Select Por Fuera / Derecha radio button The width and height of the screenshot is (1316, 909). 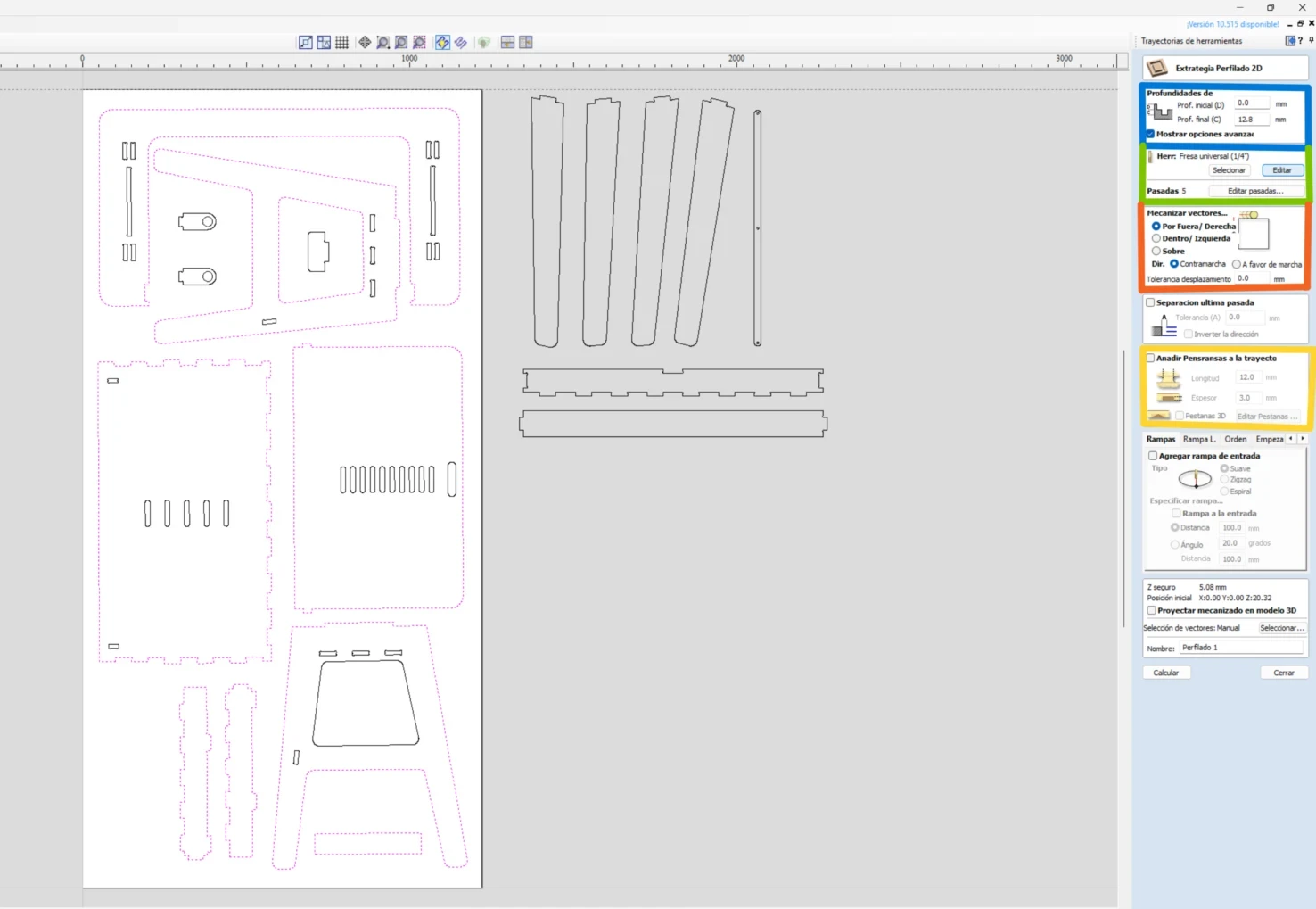coord(1156,227)
